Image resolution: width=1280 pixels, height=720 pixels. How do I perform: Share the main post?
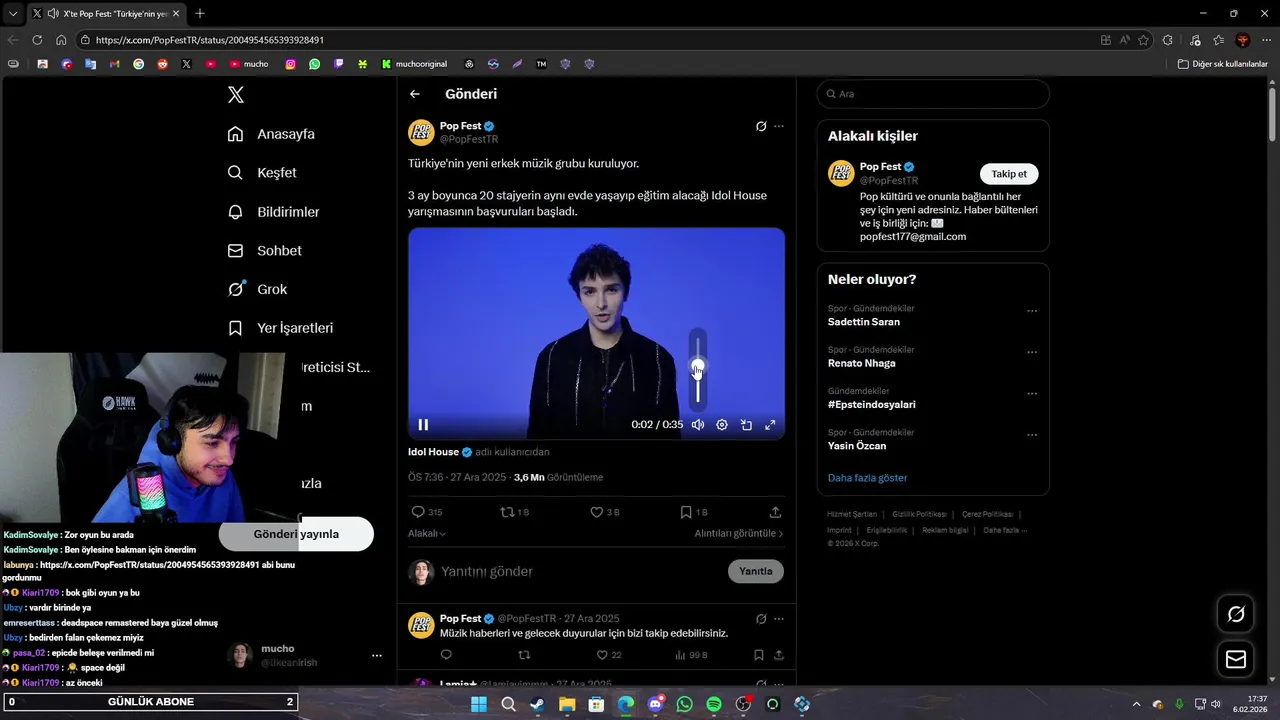click(775, 512)
